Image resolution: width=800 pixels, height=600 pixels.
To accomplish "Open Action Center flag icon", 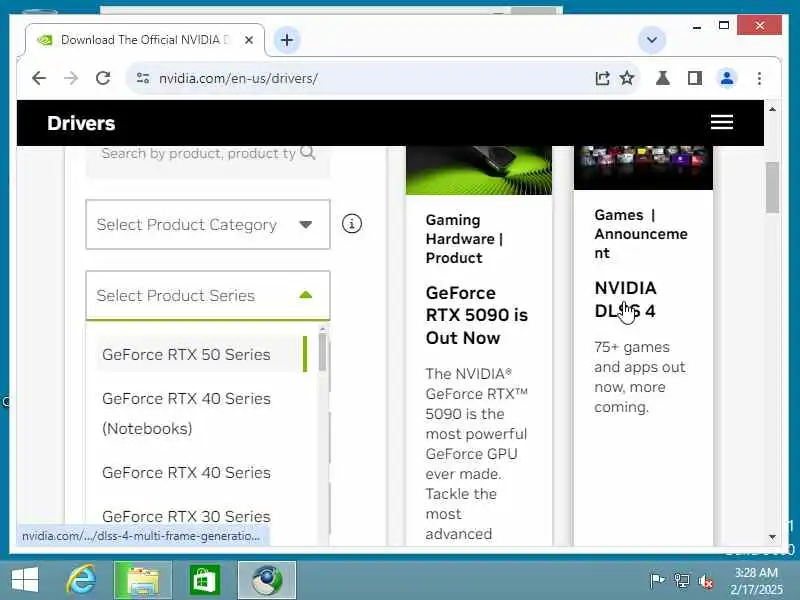I will 657,580.
